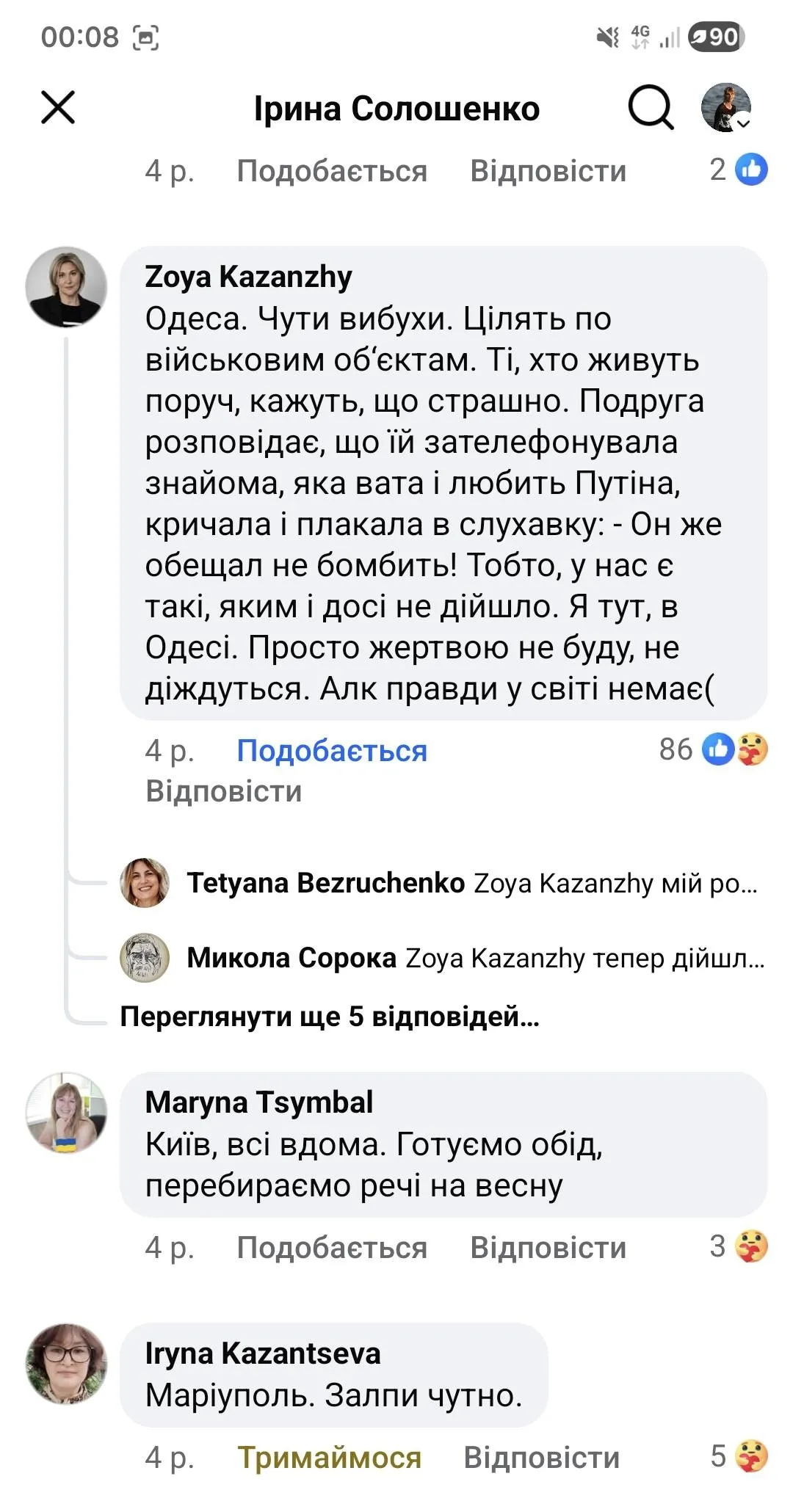Viewport: 793px width, 1512px height.
Task: Tap Zoya Kazanzhy's profile picture
Action: click(x=66, y=287)
